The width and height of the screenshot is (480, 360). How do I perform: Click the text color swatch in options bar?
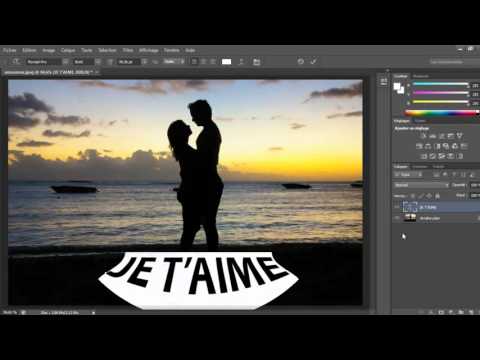click(x=226, y=62)
